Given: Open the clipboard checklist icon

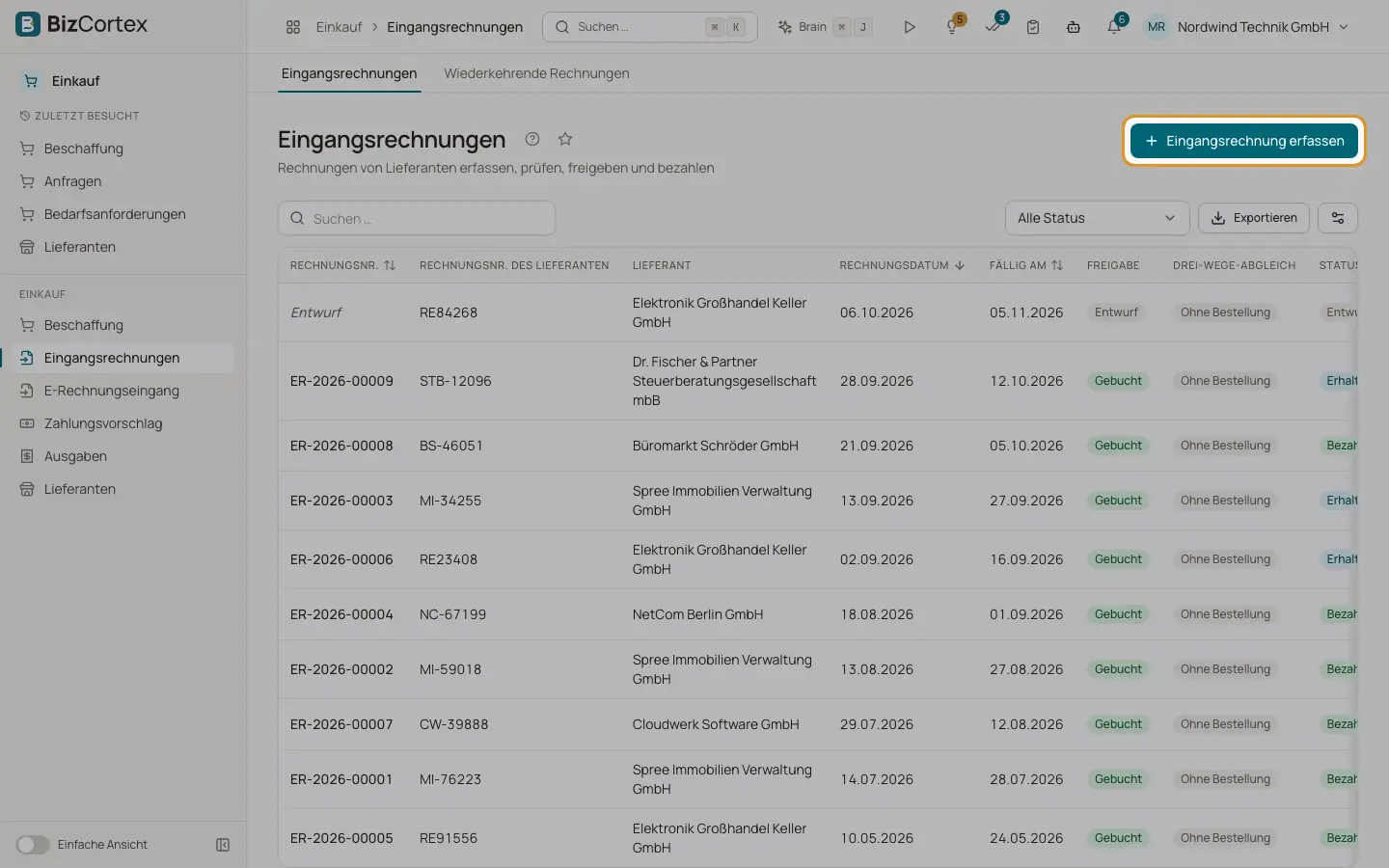Looking at the screenshot, I should (1033, 27).
